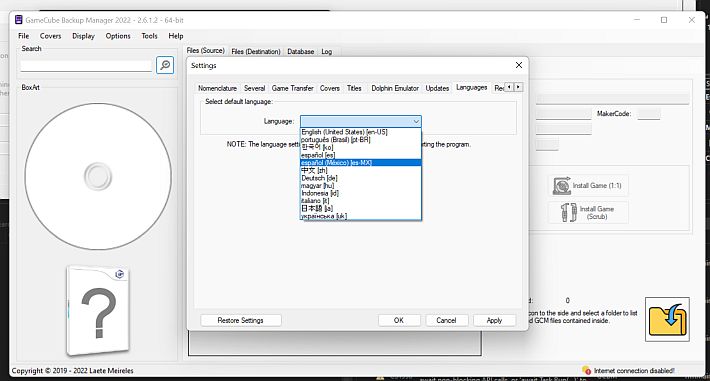This screenshot has width=710, height=381.
Task: Click the Cancel button
Action: pos(446,320)
